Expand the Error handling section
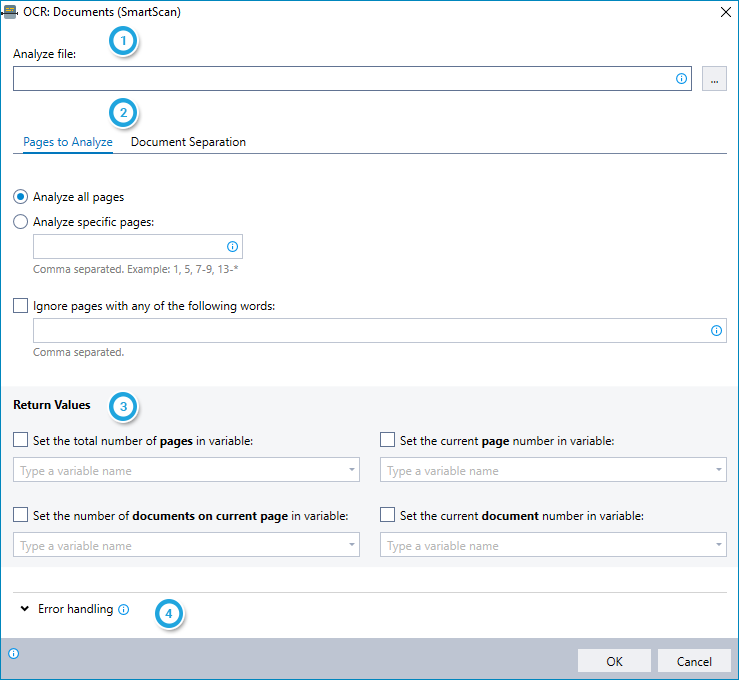739x680 pixels. (x=25, y=609)
